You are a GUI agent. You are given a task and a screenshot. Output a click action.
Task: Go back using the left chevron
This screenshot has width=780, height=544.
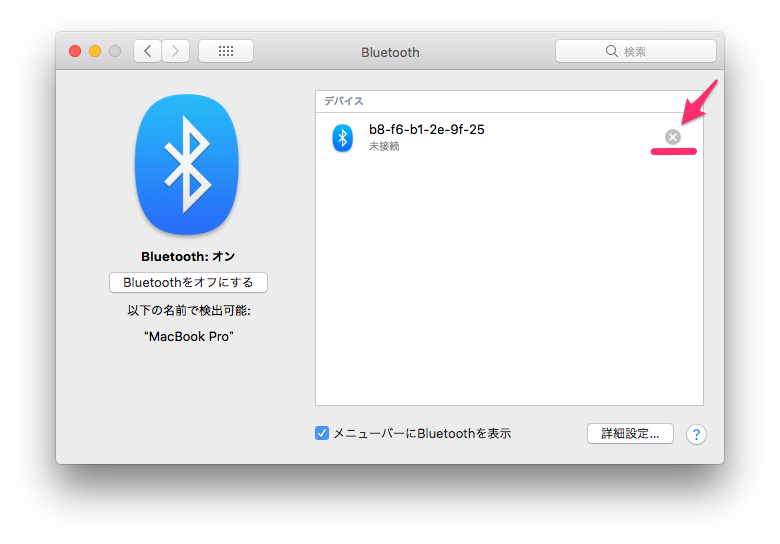pyautogui.click(x=148, y=51)
